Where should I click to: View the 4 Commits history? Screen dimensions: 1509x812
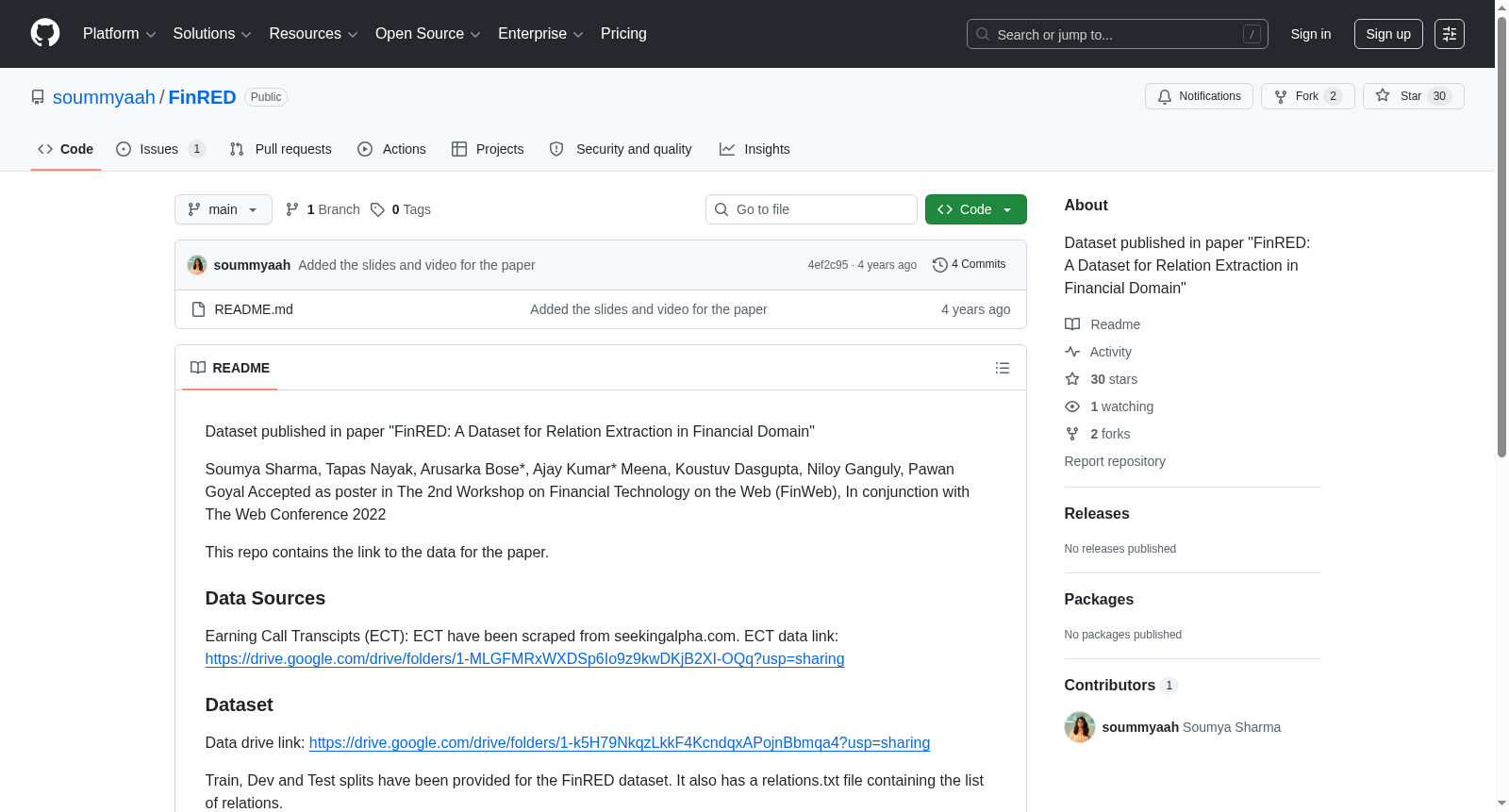click(x=970, y=264)
